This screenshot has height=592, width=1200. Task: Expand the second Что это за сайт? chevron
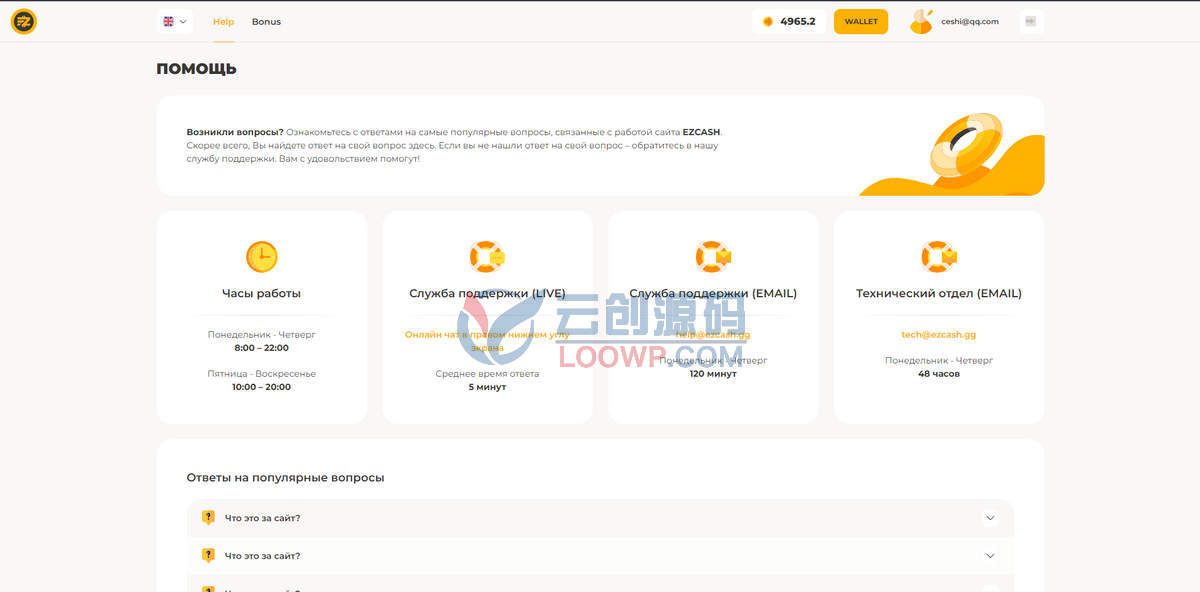(990, 555)
